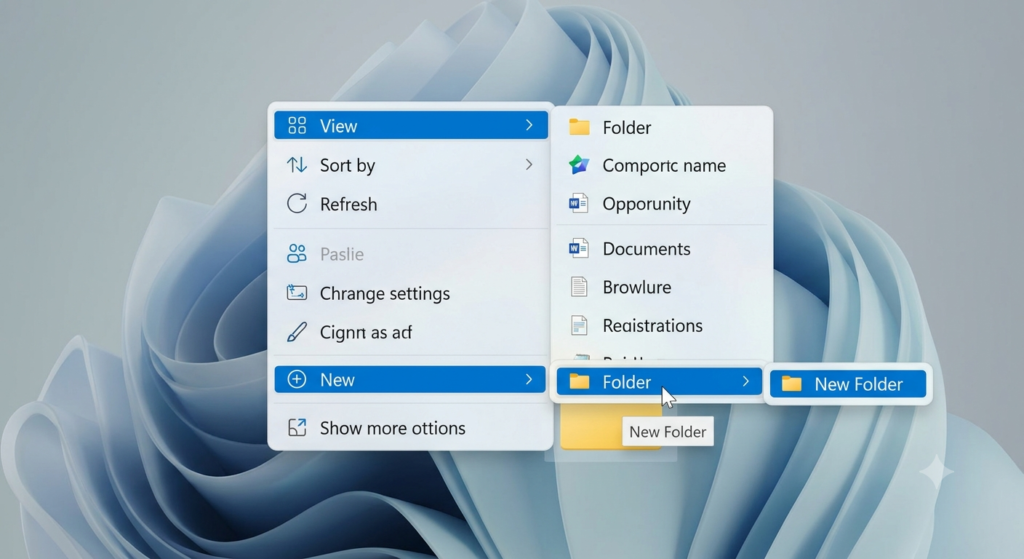
Task: Select Reaistrations submenu item
Action: tap(662, 325)
